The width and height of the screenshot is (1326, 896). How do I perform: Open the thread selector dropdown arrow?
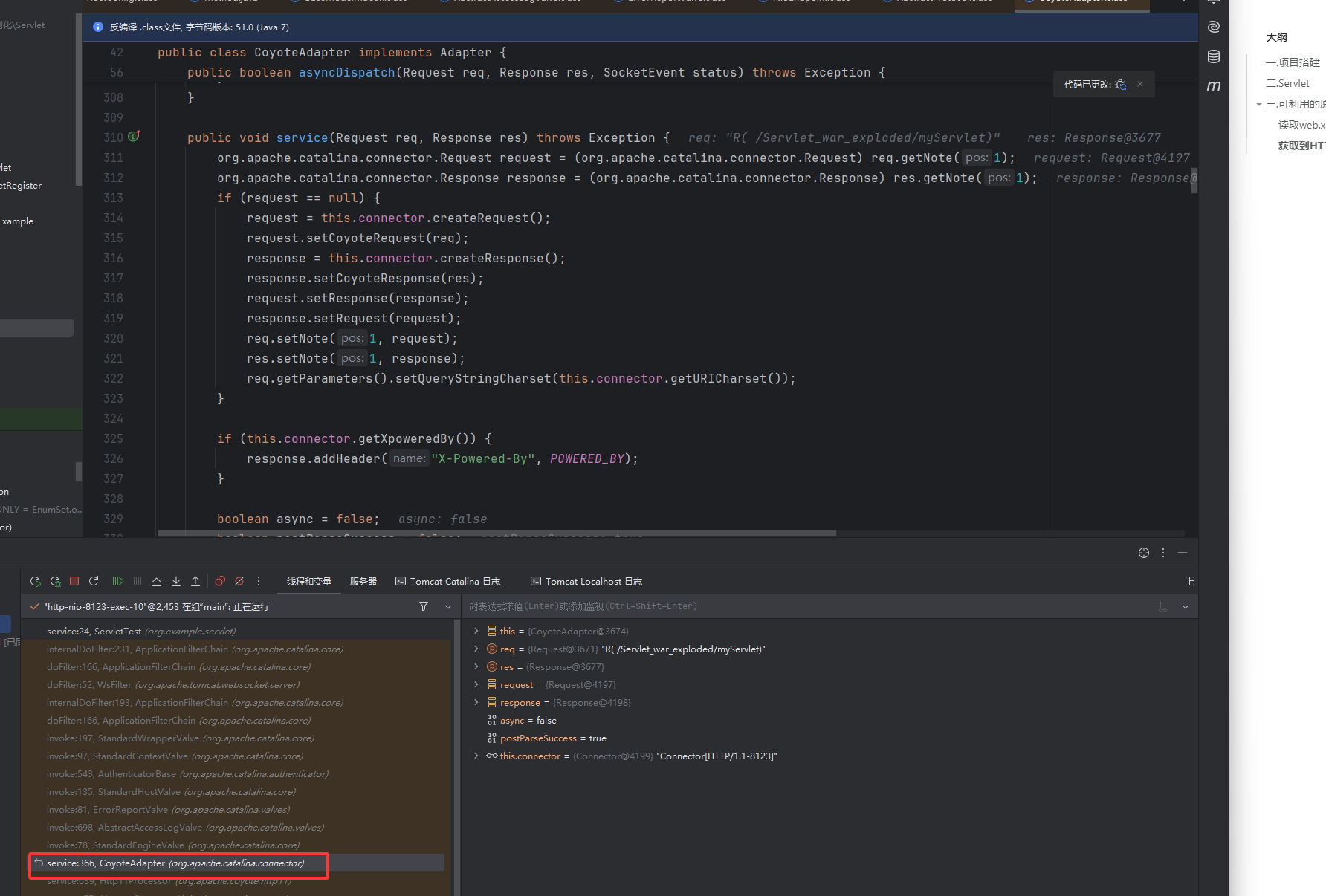pyautogui.click(x=448, y=606)
